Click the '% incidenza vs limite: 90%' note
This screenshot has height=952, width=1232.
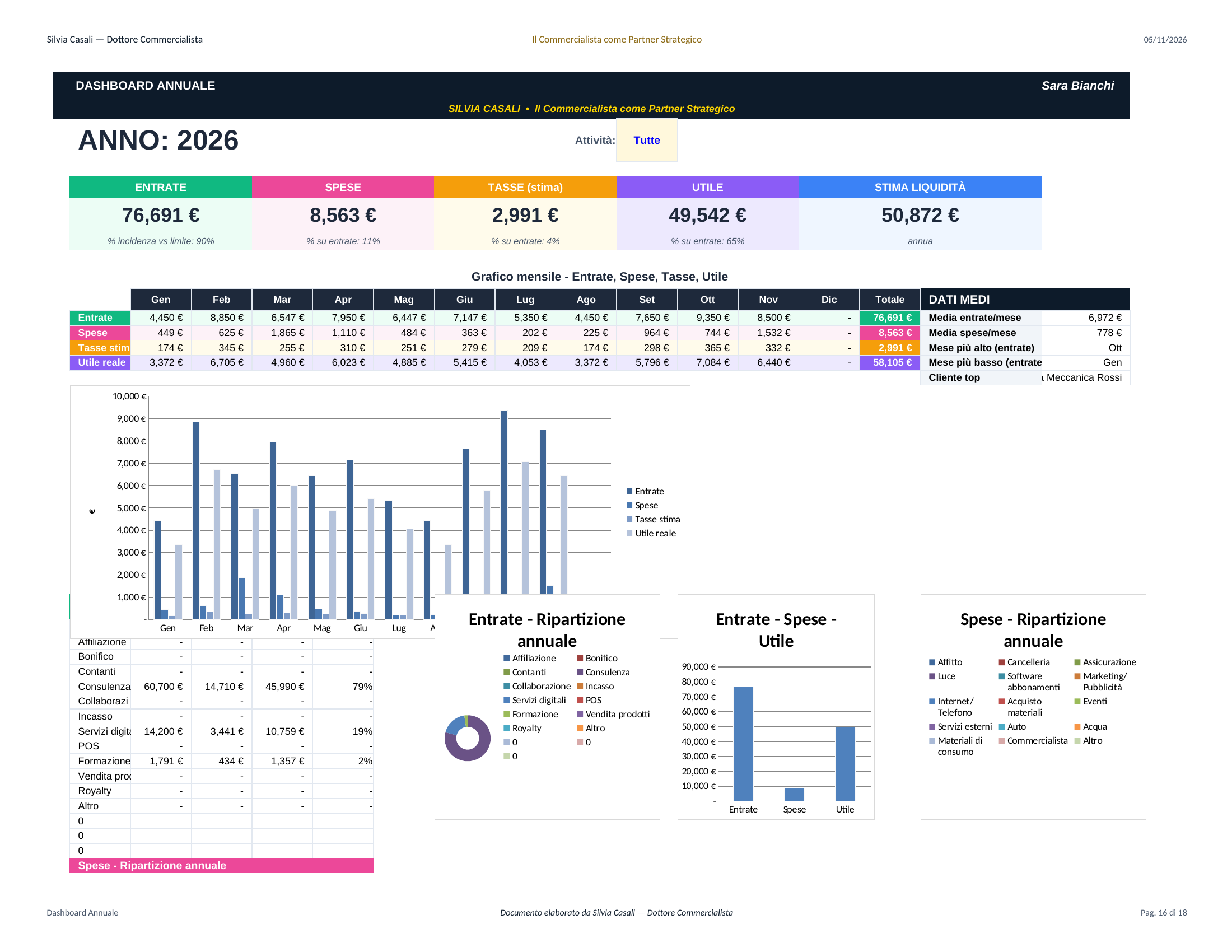[x=161, y=241]
